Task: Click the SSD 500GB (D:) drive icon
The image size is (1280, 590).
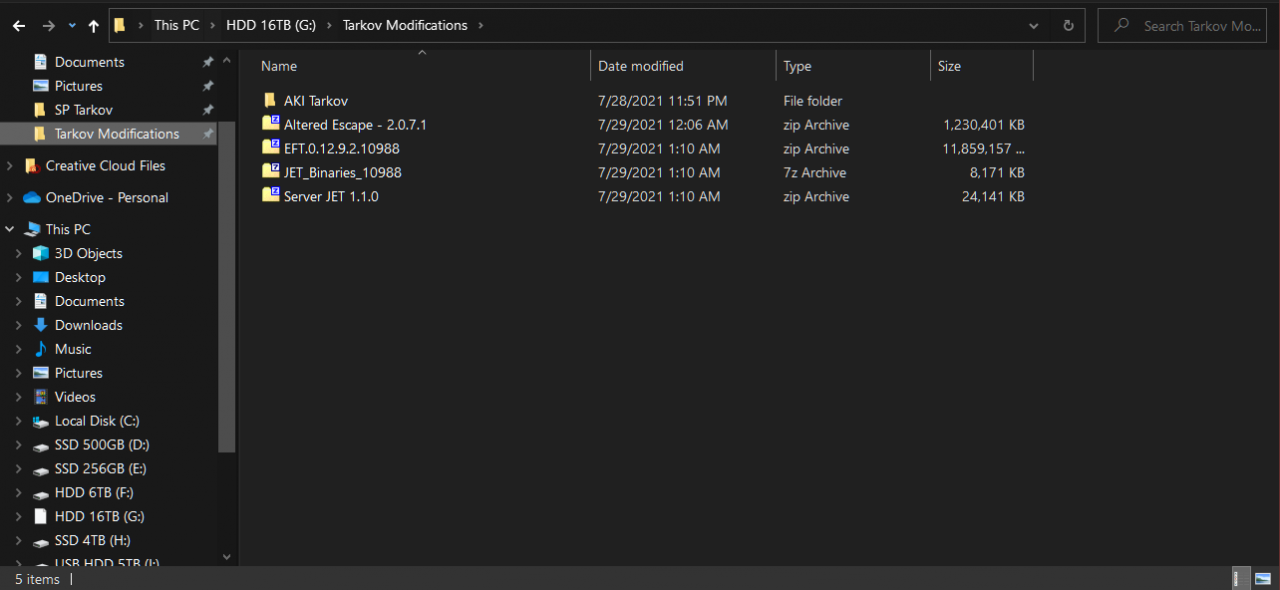Action: (41, 446)
